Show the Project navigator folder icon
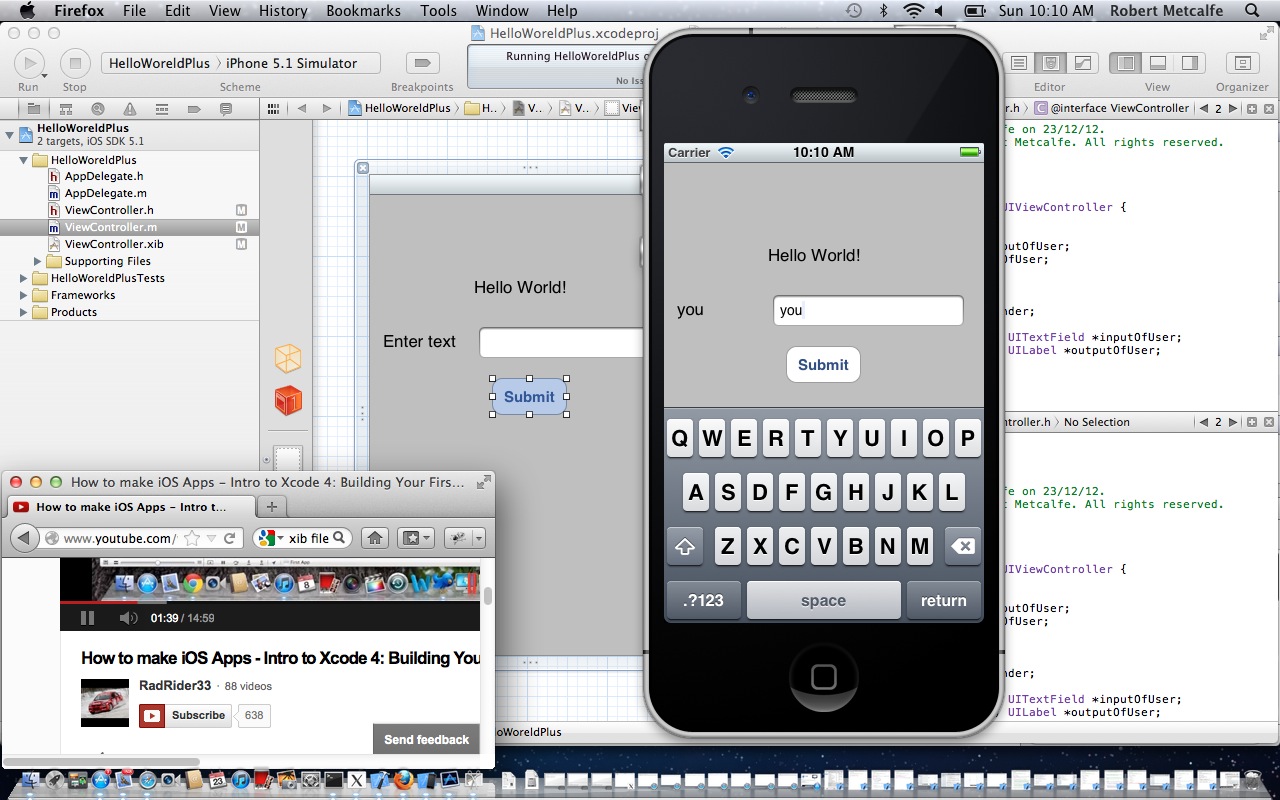1280x800 pixels. pyautogui.click(x=33, y=109)
